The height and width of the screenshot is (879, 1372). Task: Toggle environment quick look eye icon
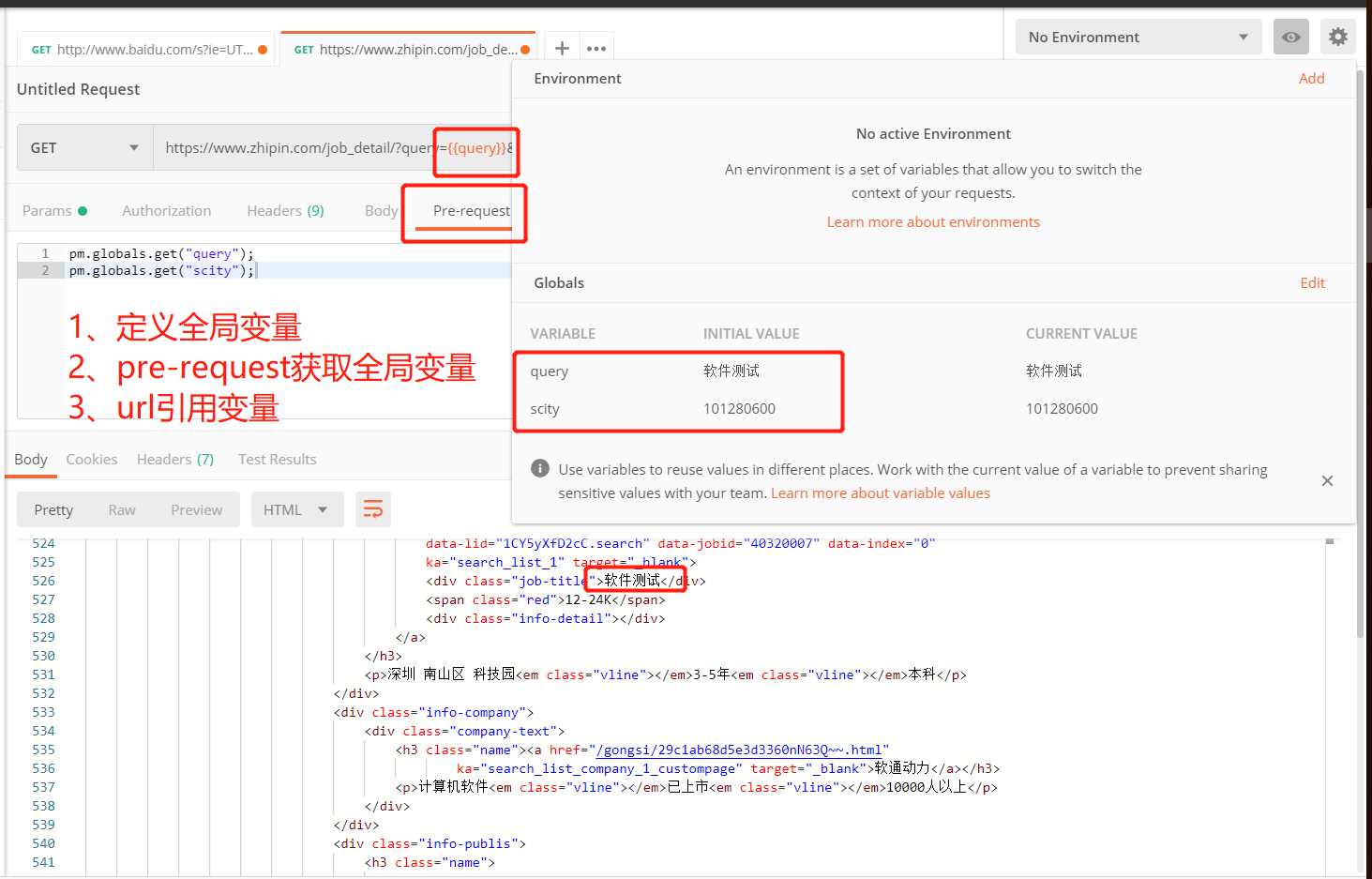tap(1291, 38)
